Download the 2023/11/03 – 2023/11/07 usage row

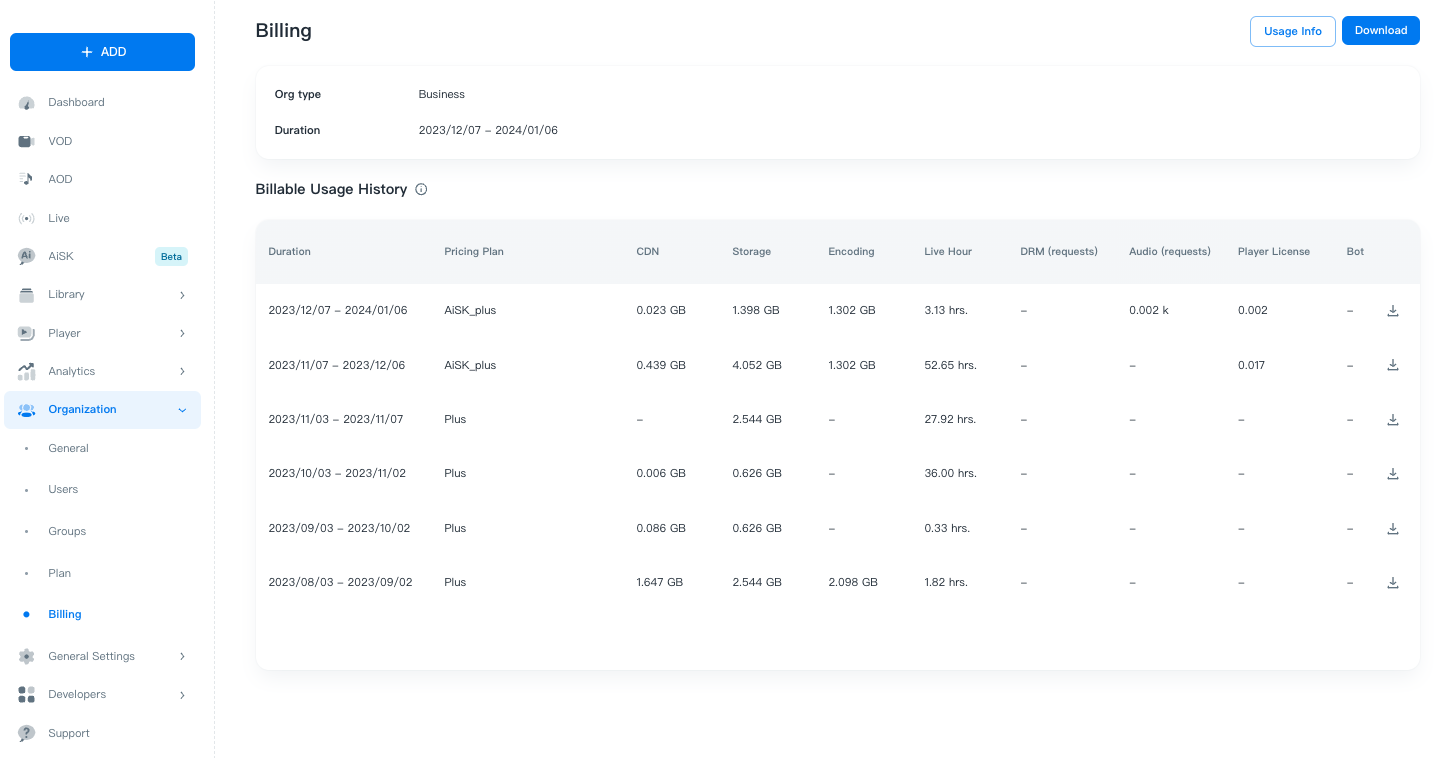click(1392, 420)
